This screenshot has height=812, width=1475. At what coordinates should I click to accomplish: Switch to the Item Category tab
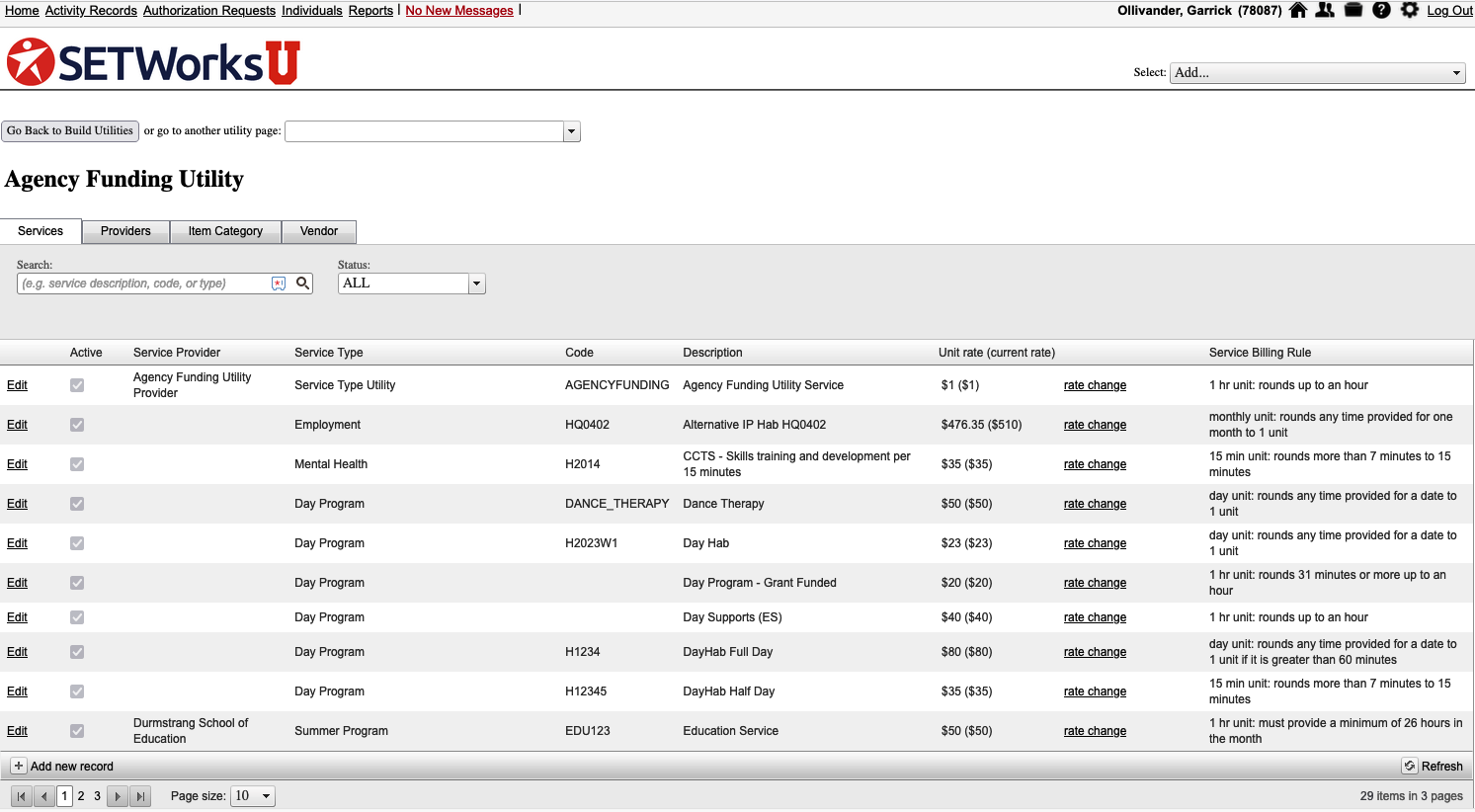click(225, 231)
